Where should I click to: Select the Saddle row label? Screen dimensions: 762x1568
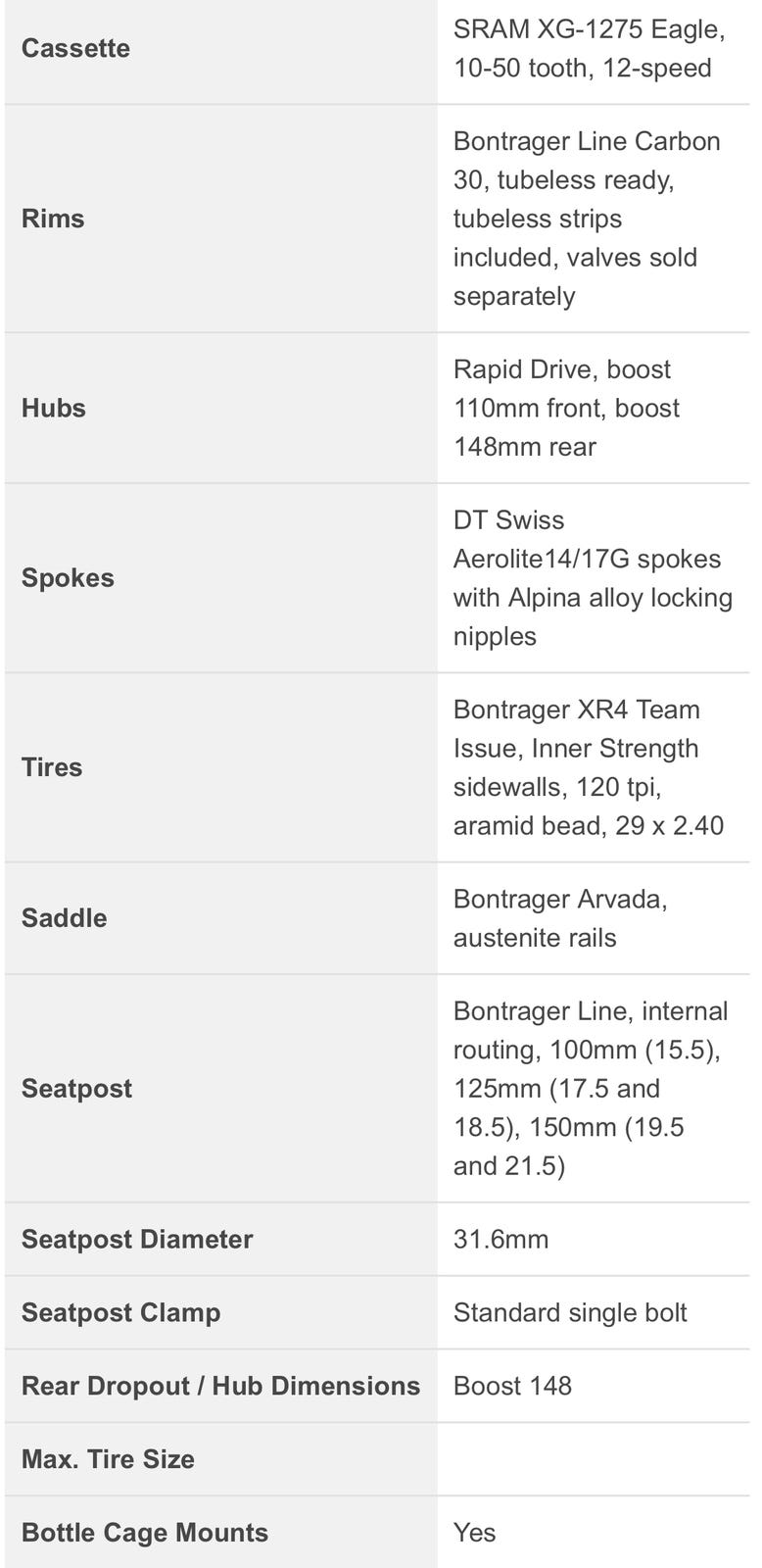65,918
